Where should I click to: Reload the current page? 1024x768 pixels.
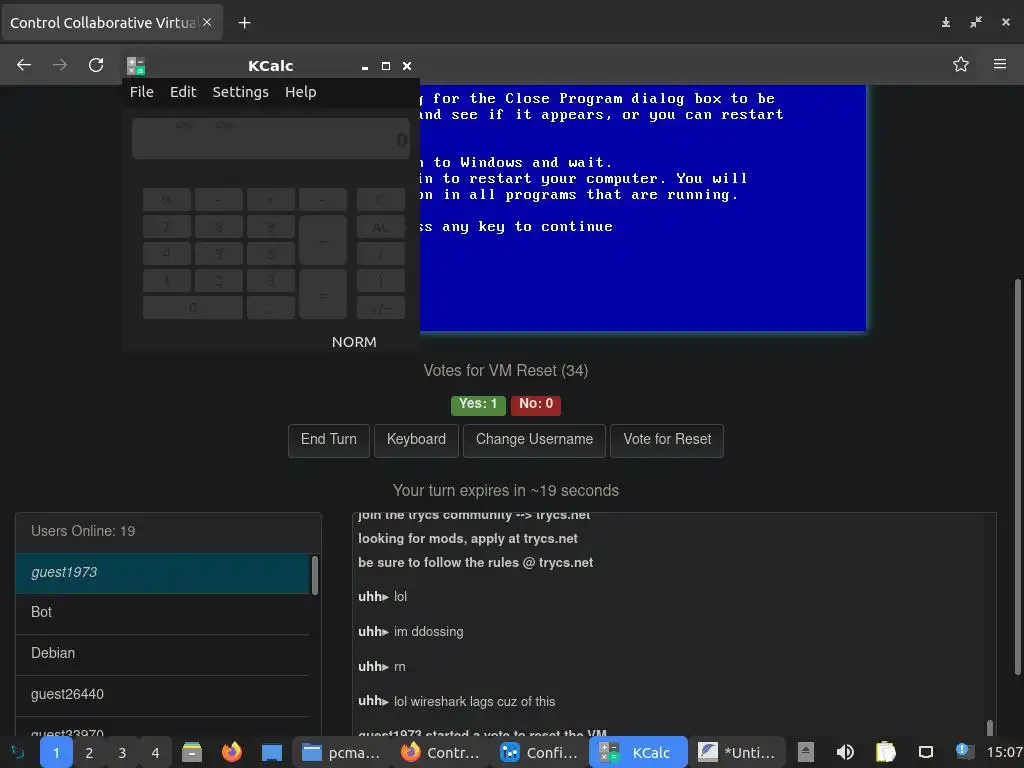pyautogui.click(x=96, y=65)
